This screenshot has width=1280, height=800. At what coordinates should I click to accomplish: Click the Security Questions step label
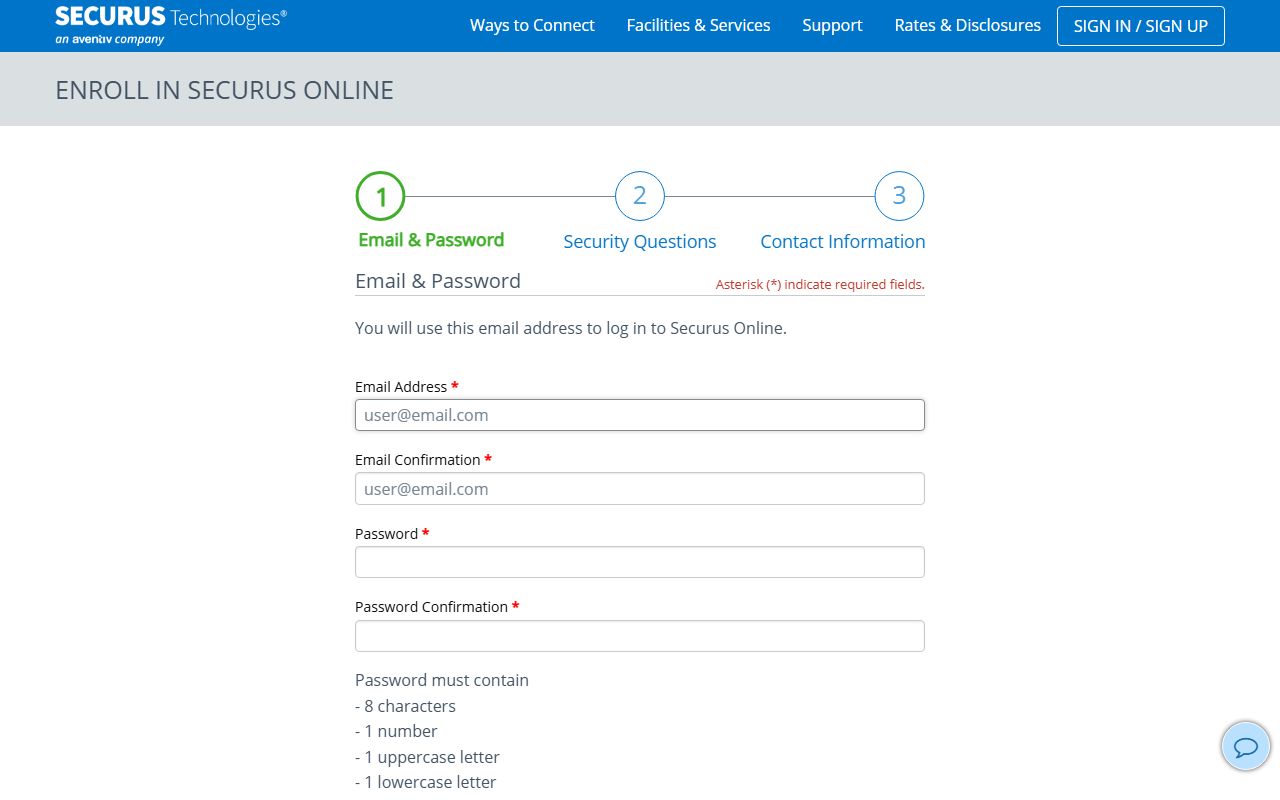[x=640, y=242]
